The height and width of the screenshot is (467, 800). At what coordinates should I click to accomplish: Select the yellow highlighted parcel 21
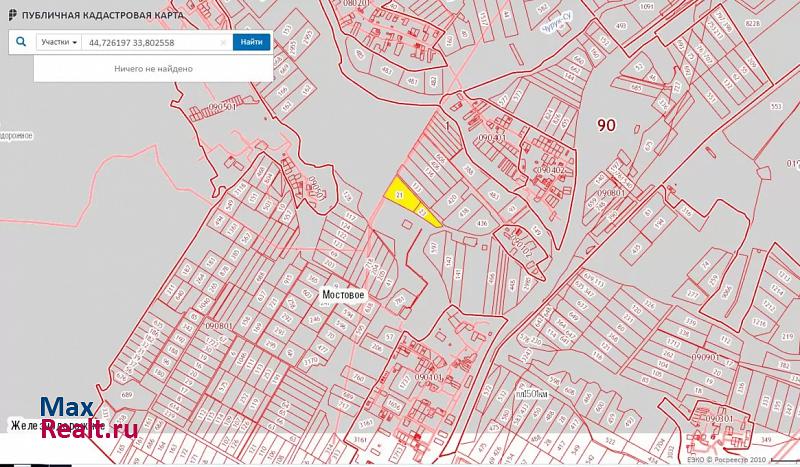click(398, 193)
